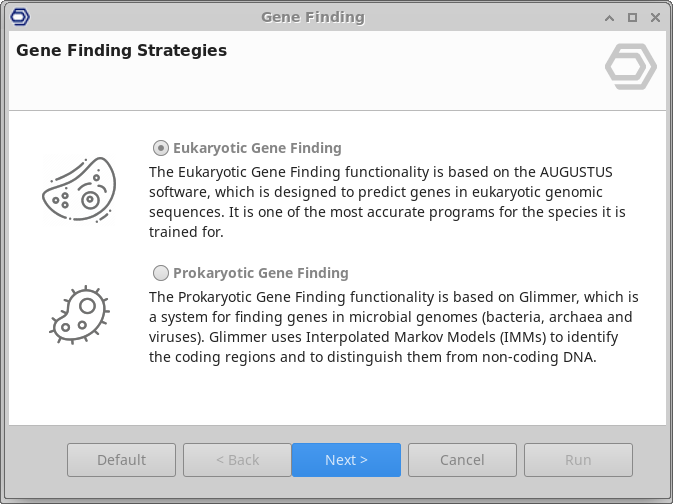The width and height of the screenshot is (673, 504).
Task: Maximize the Gene Finding window
Action: tap(632, 17)
